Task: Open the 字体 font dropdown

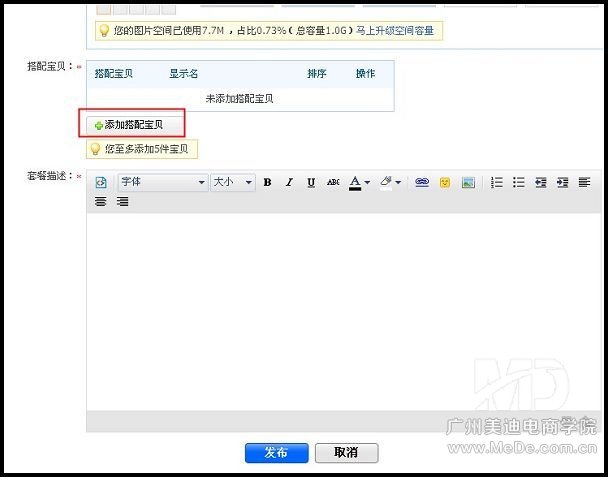Action: 163,182
